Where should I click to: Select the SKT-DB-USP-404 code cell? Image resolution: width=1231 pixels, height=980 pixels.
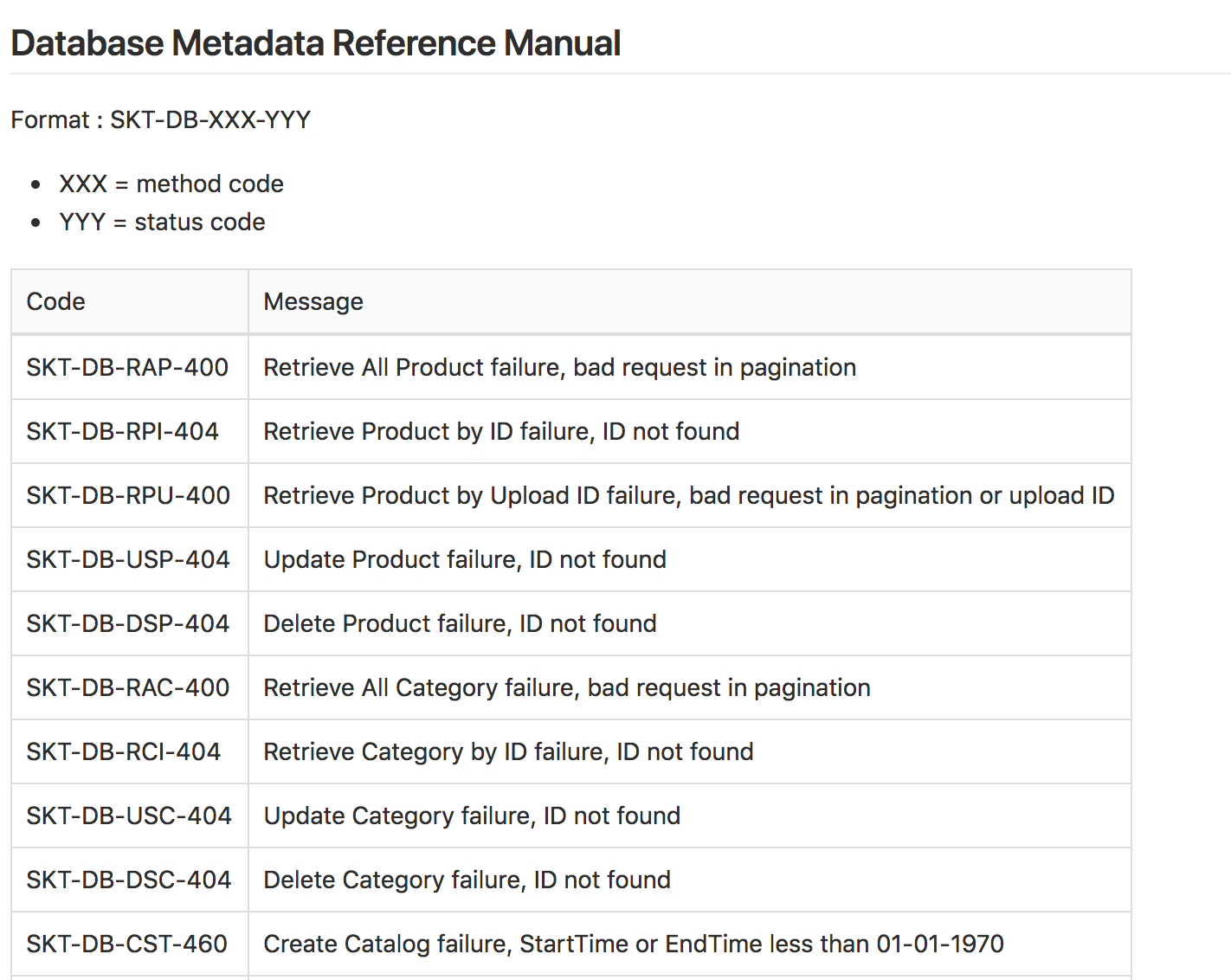pyautogui.click(x=128, y=559)
